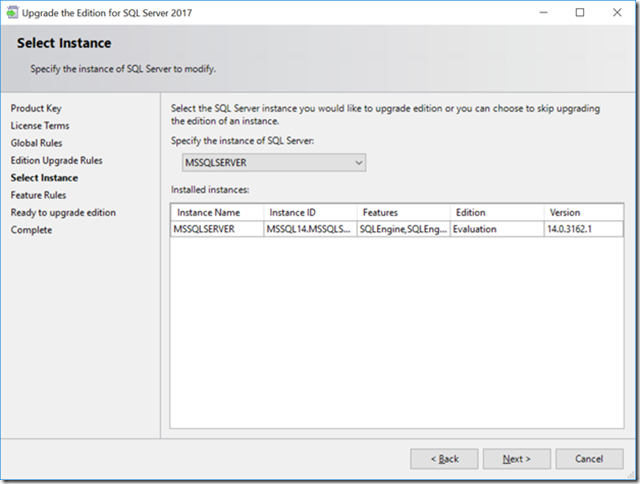Click the Instance ID column header
Viewport: 640px width, 484px height.
[310, 213]
